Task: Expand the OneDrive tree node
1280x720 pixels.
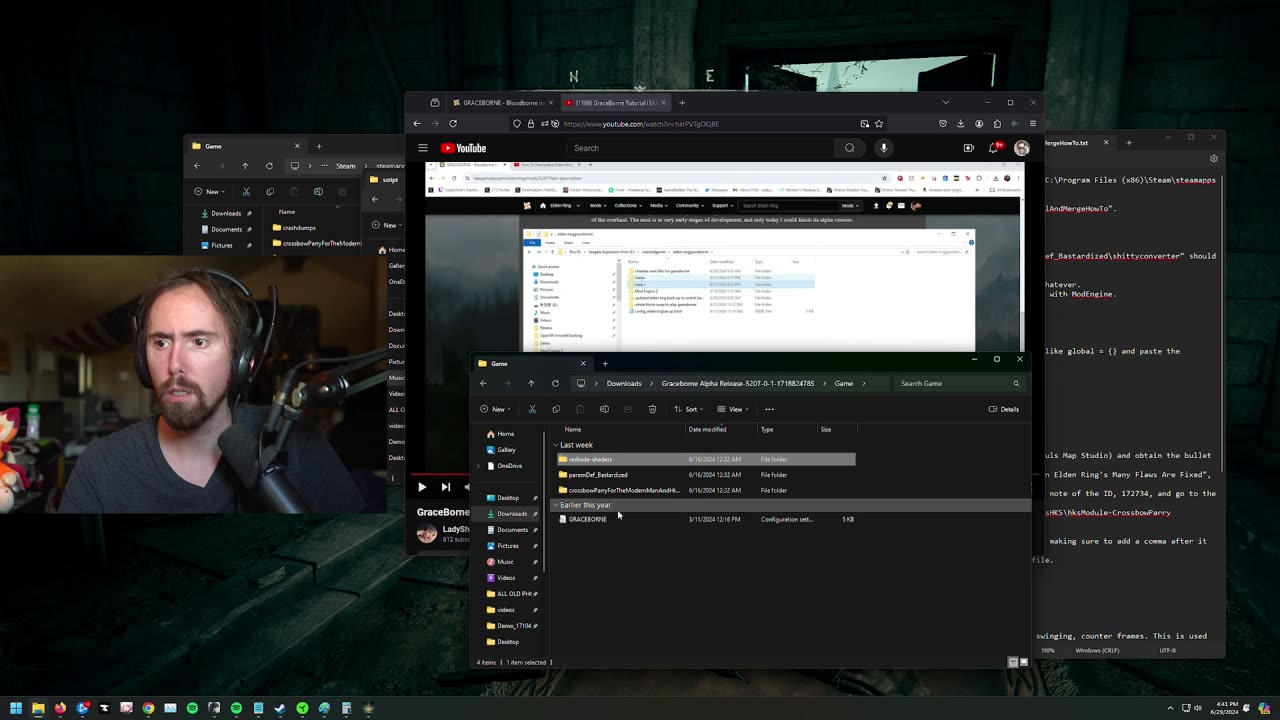Action: (479, 466)
